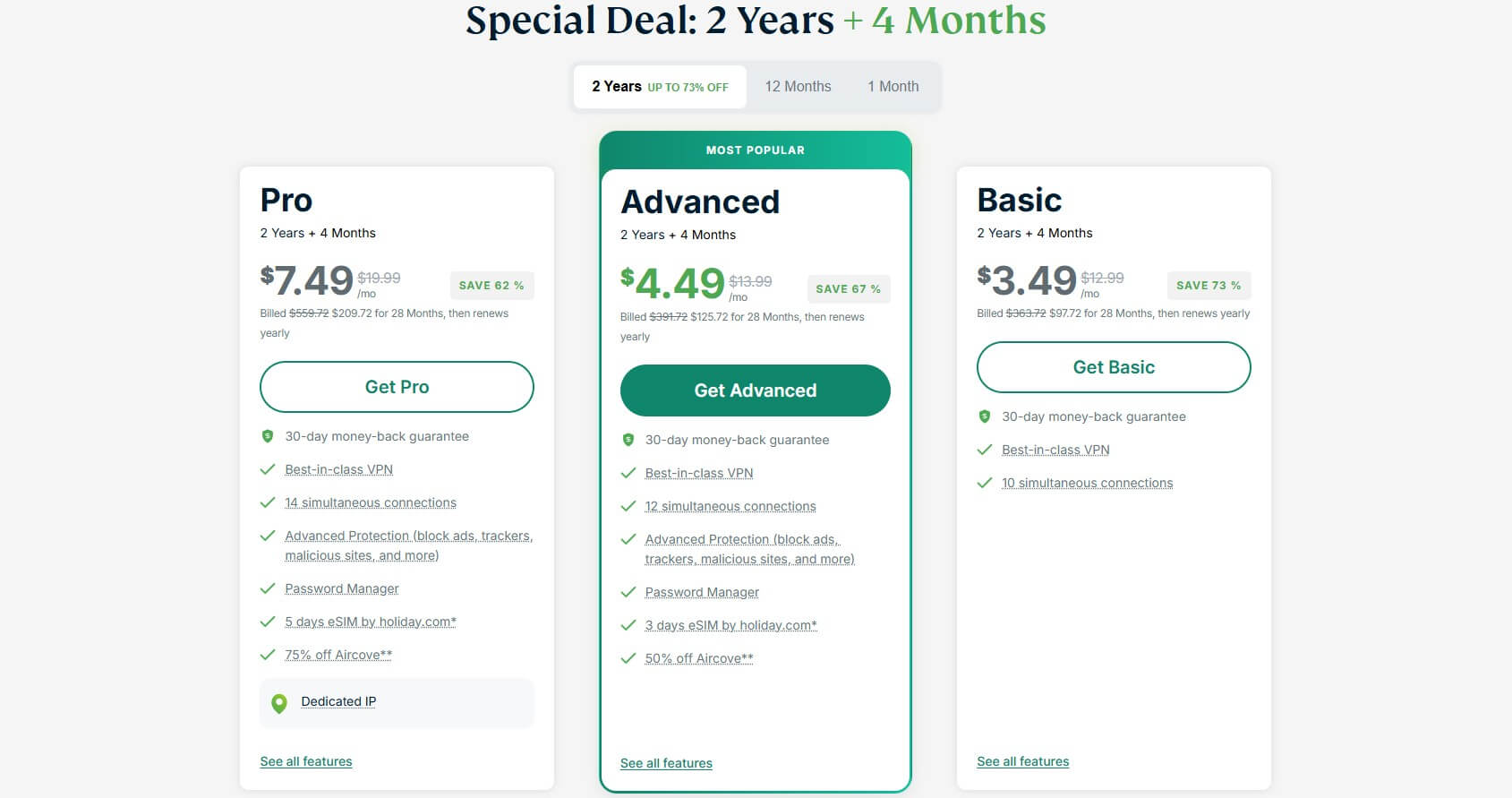Open See all features under the Pro plan
Screen dimensions: 1512x798
coord(305,760)
